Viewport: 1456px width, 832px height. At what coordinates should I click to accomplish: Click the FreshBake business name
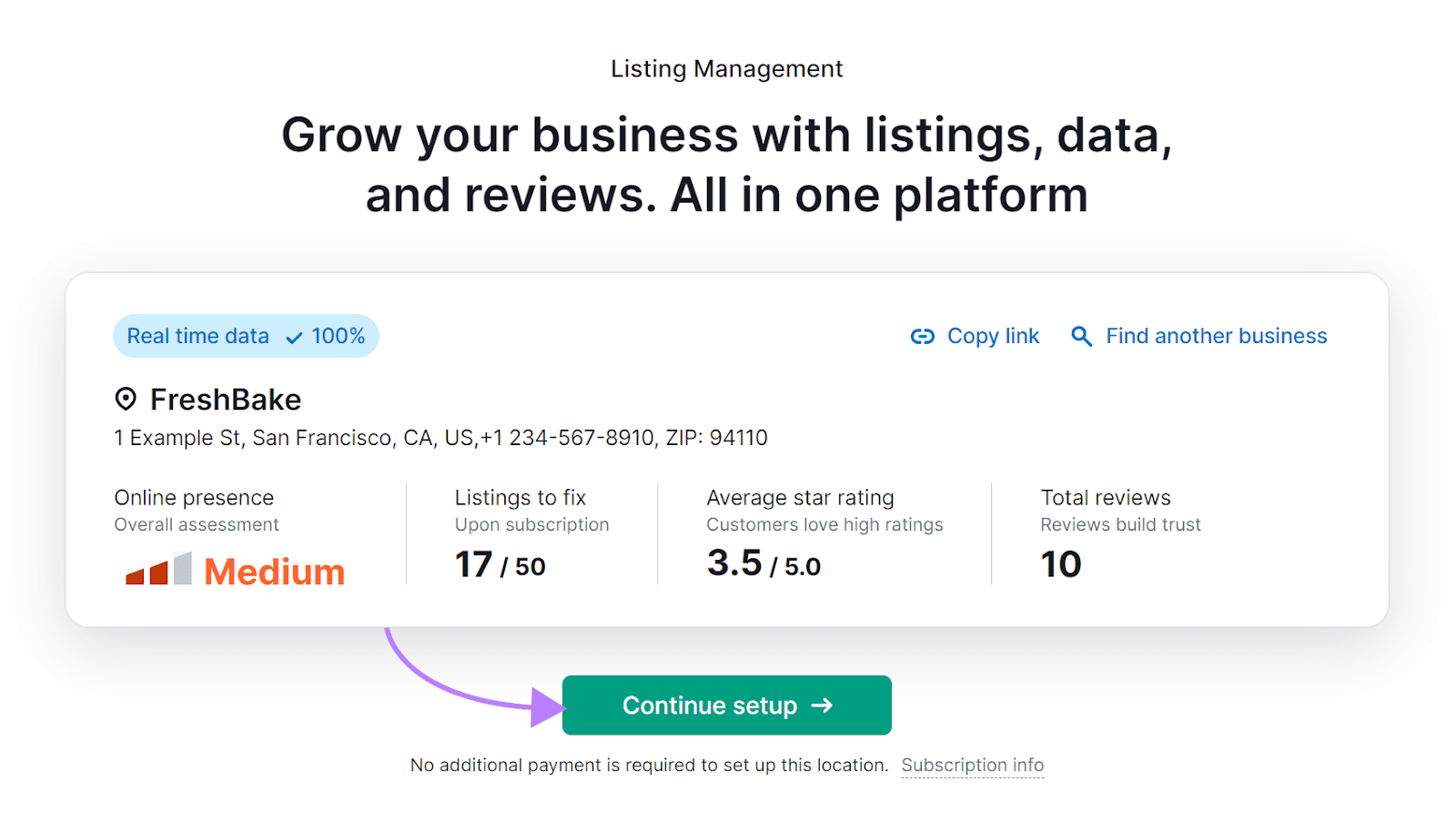(226, 400)
